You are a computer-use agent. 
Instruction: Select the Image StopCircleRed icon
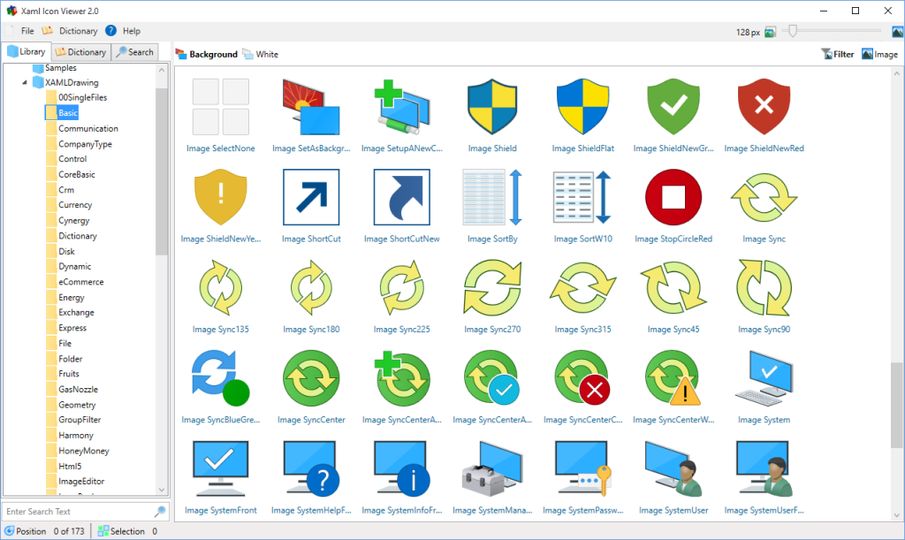point(674,197)
